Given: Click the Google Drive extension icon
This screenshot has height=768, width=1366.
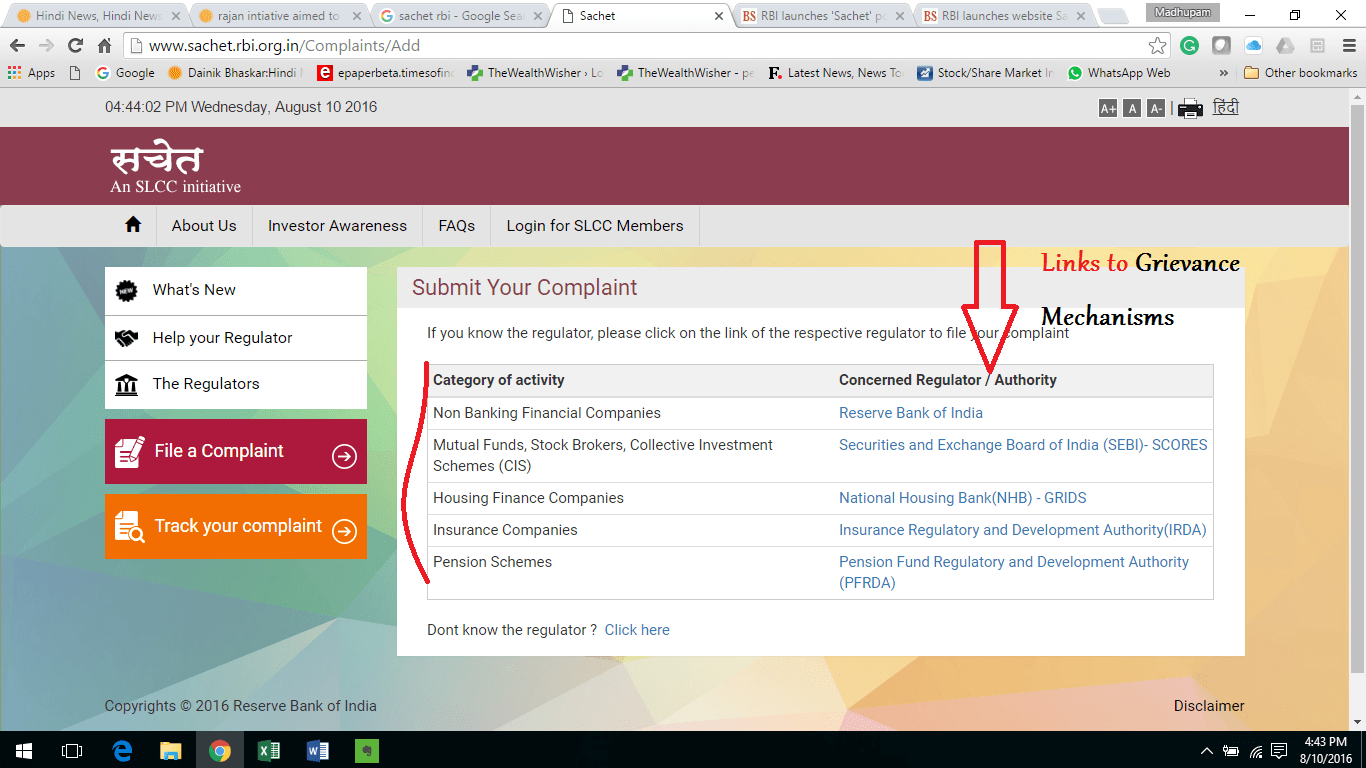Looking at the screenshot, I should [x=1285, y=46].
